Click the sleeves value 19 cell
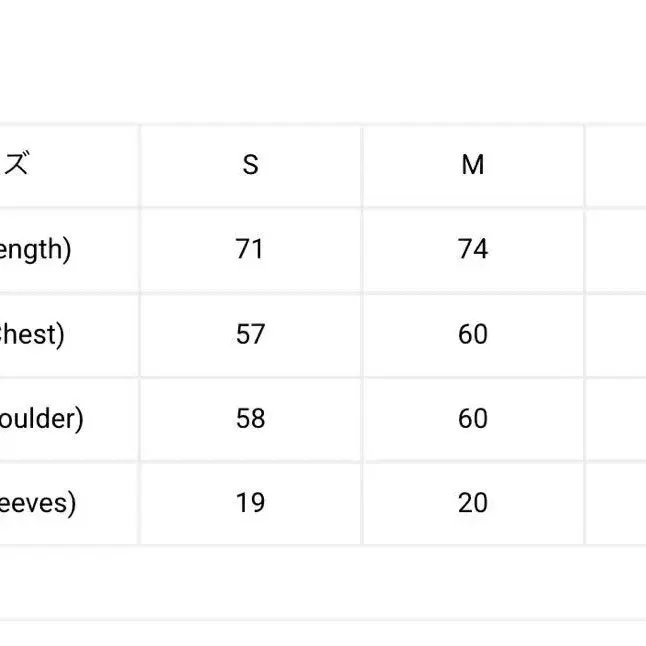 250,503
